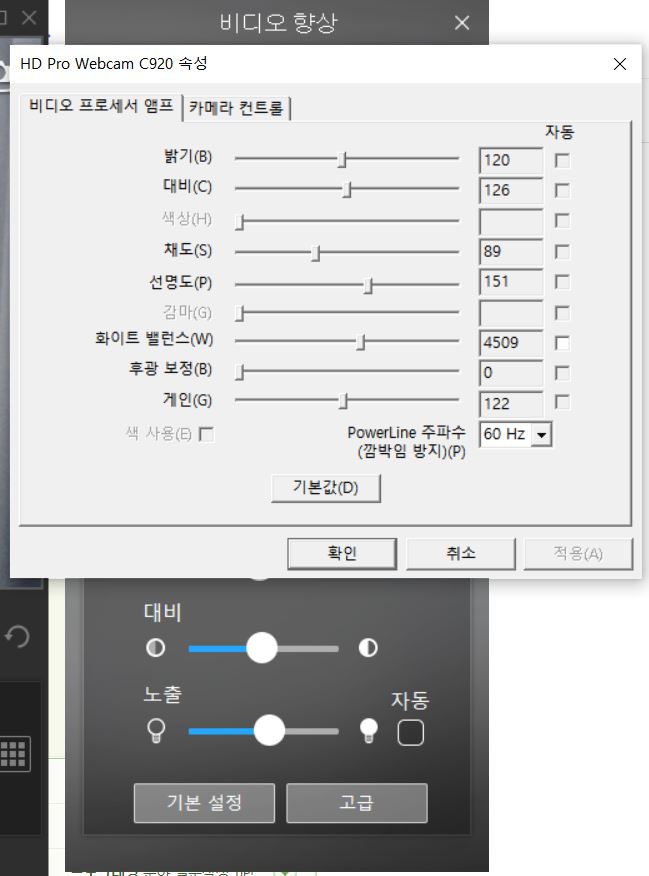The image size is (649, 876).
Task: Enable auto checkbox for 대비(C)
Action: pos(562,191)
